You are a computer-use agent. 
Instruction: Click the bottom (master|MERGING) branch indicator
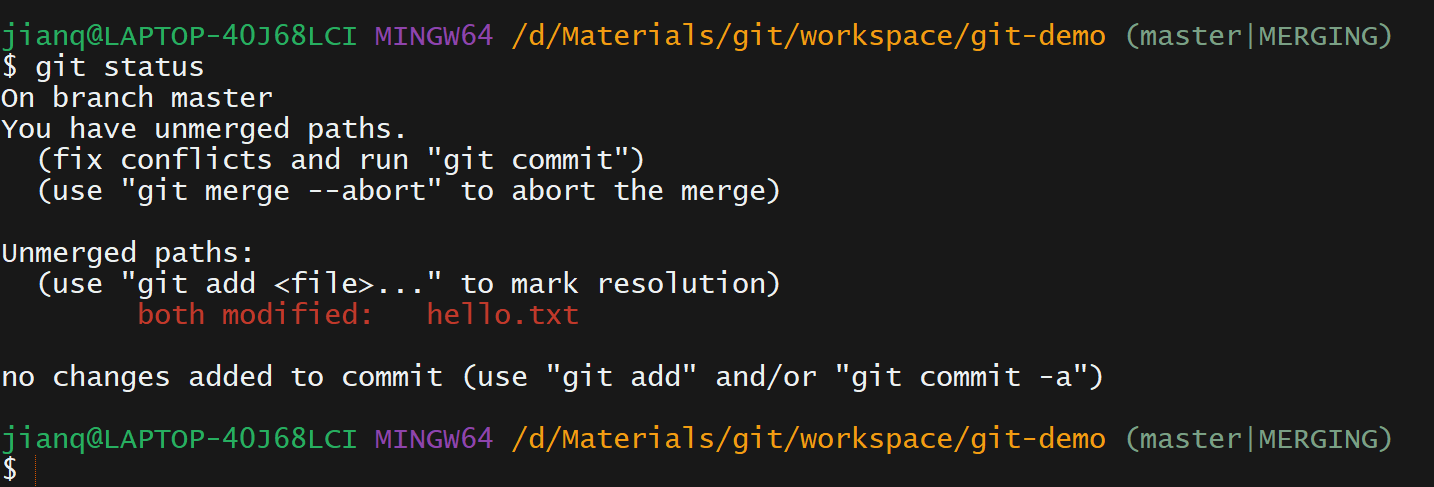1258,438
